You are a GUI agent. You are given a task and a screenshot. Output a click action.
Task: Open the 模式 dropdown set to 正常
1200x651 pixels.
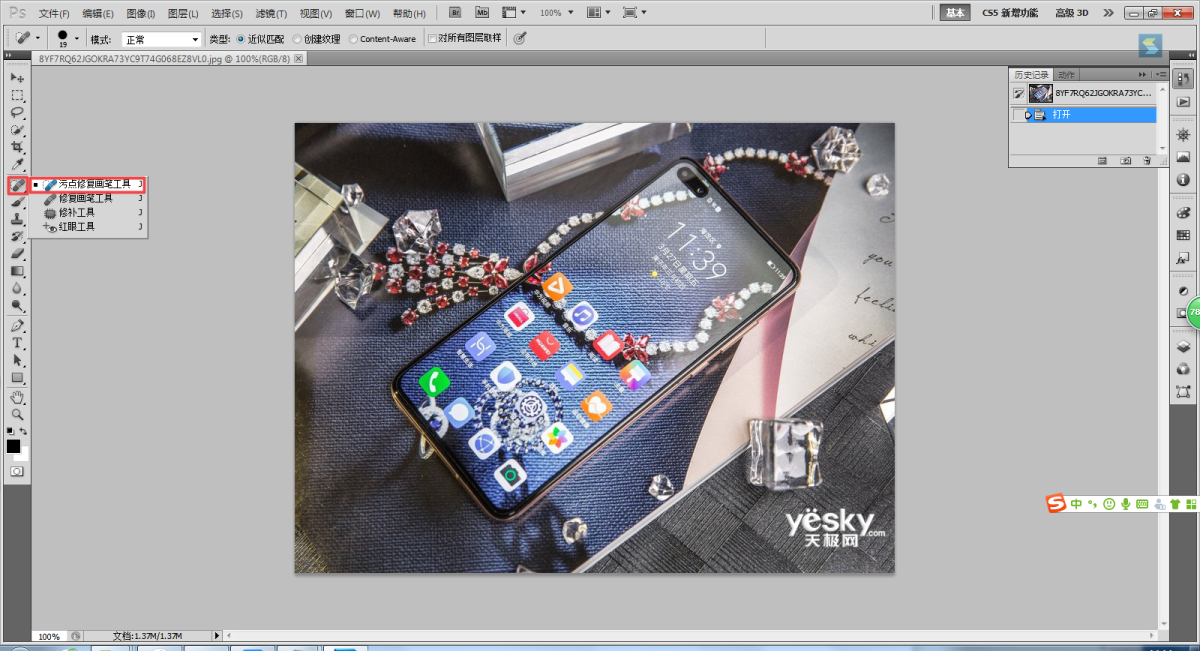pyautogui.click(x=161, y=39)
